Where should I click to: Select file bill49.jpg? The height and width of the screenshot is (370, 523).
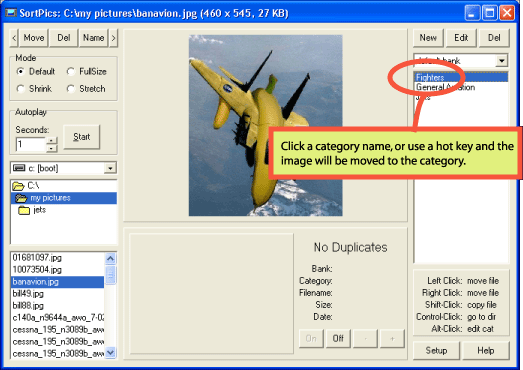[x=57, y=294]
